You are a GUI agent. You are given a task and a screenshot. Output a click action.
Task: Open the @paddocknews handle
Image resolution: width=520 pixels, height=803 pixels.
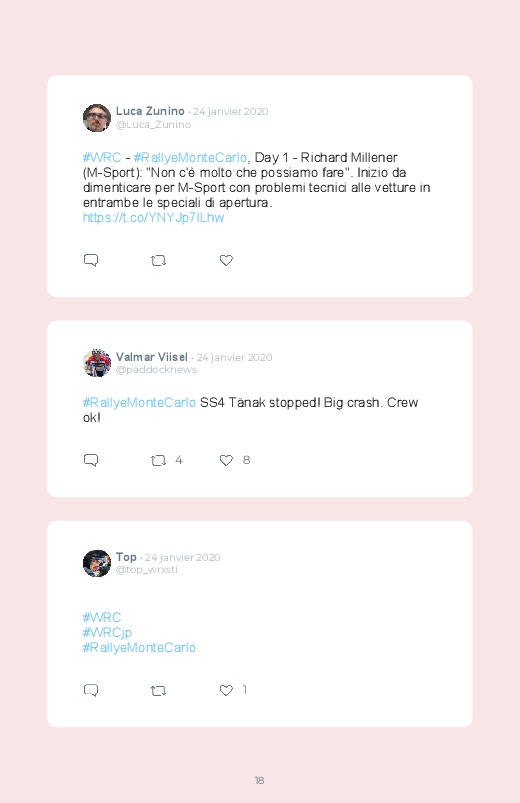click(156, 370)
